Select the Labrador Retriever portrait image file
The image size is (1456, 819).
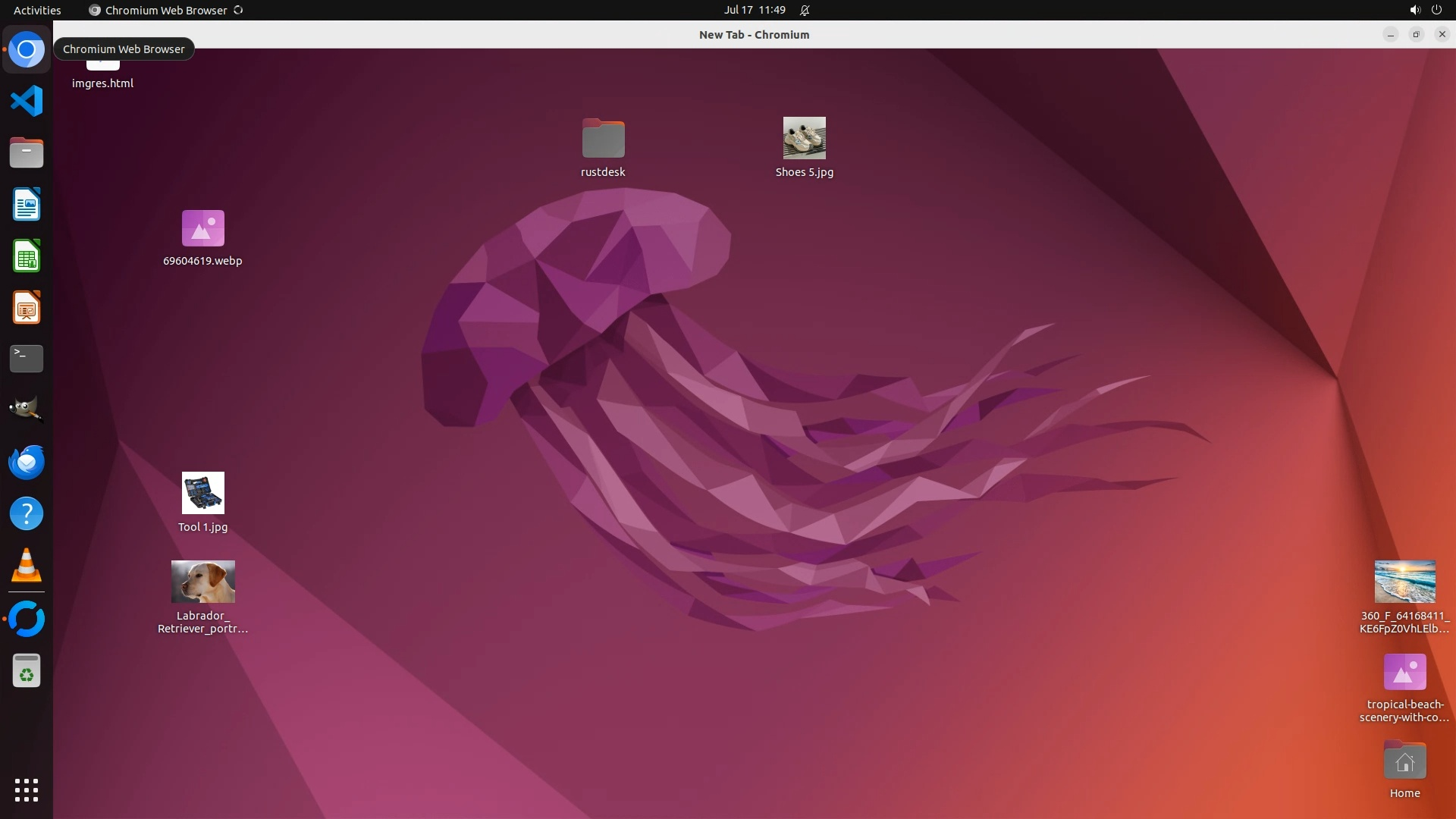coord(202,582)
